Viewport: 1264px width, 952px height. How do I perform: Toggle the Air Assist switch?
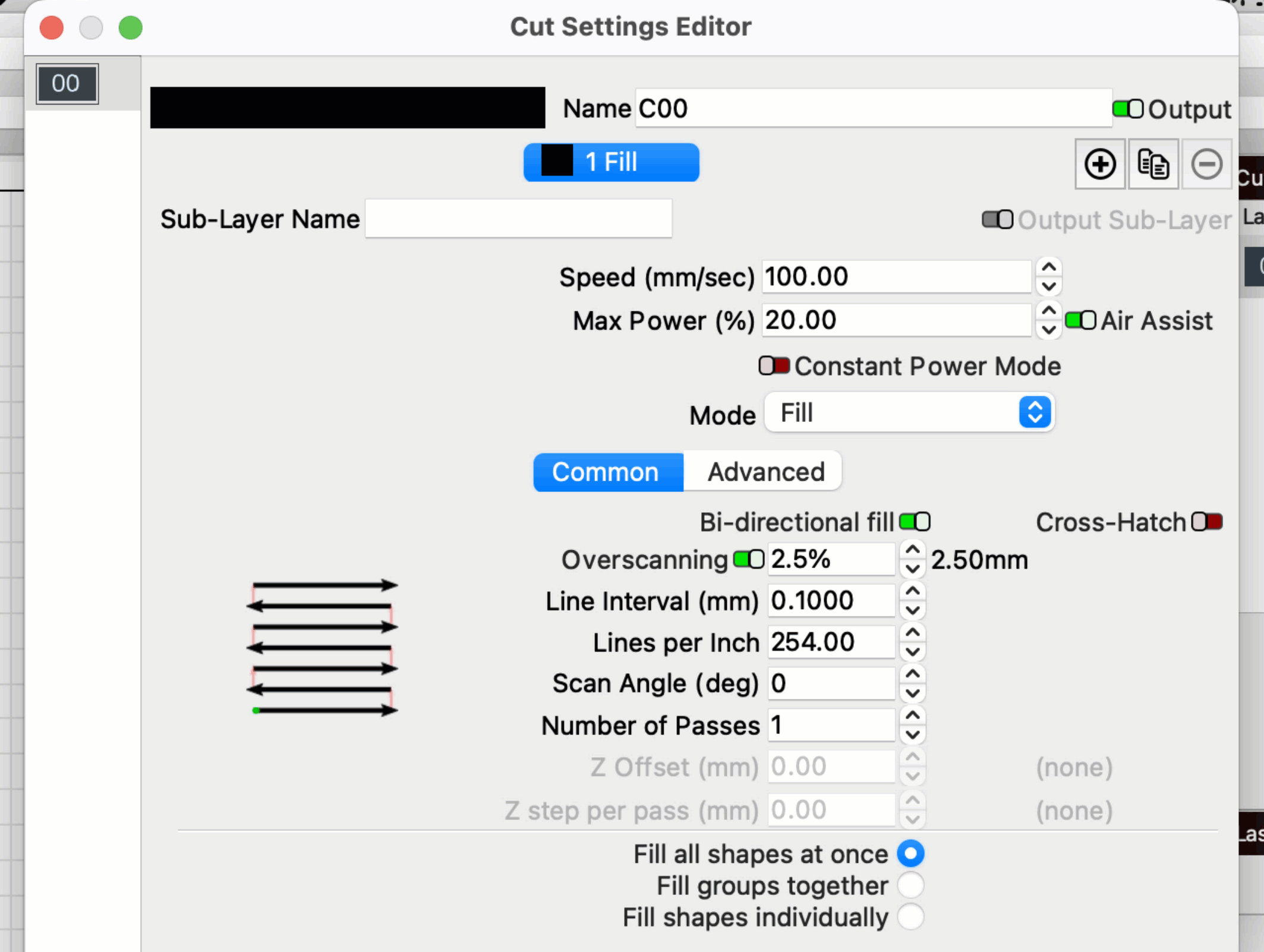pos(1080,321)
